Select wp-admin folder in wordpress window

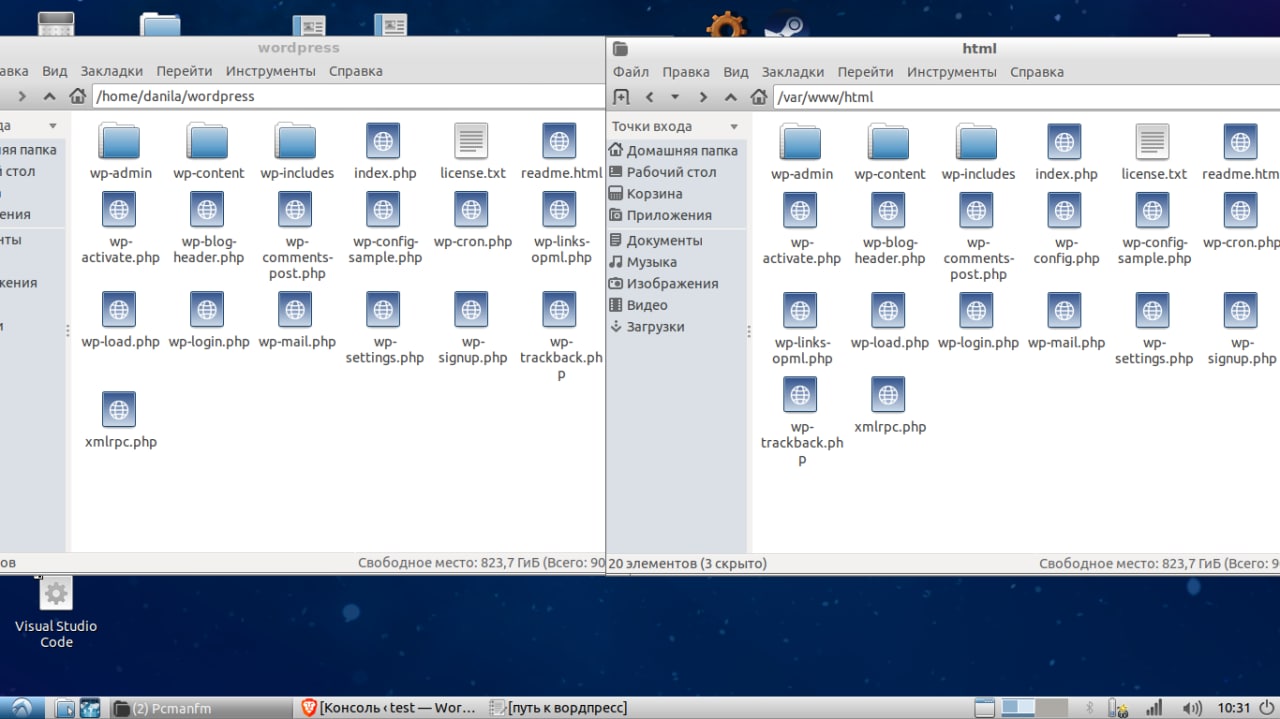[x=119, y=151]
